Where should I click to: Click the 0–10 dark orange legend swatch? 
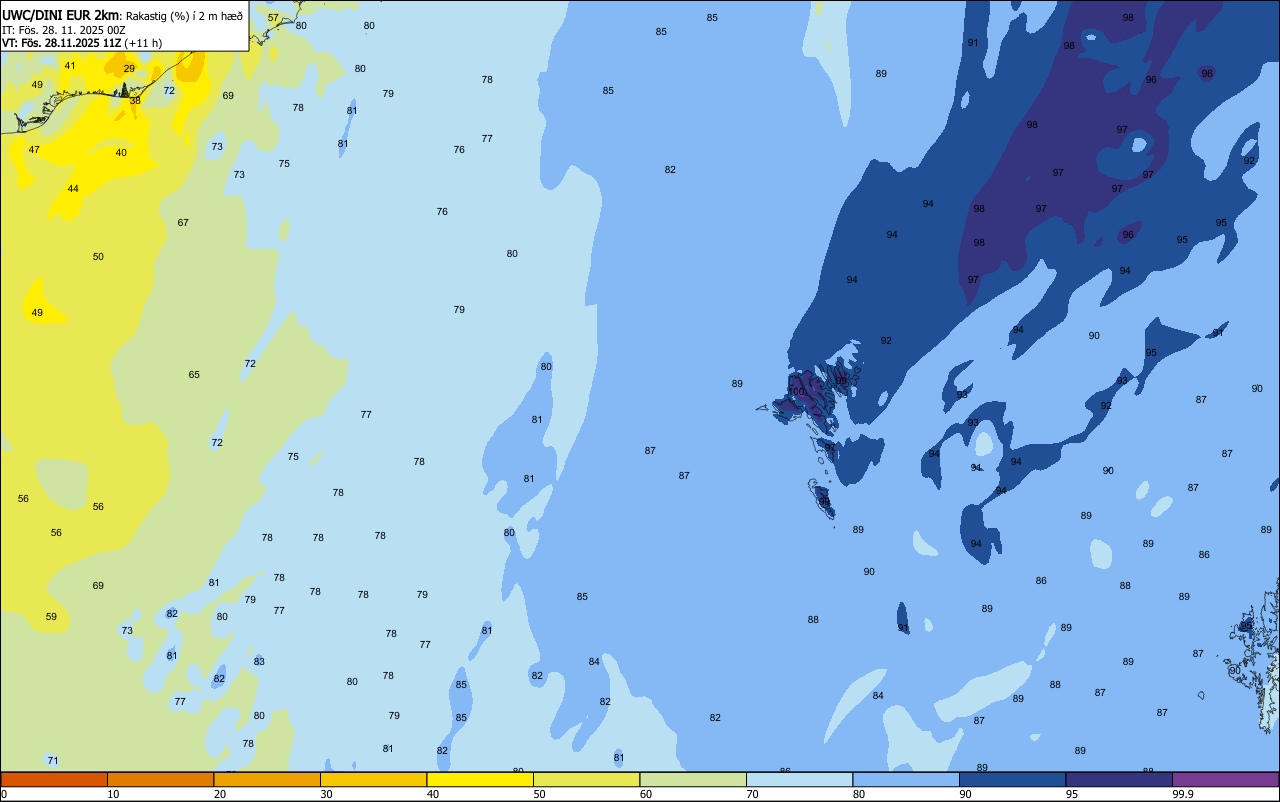[x=54, y=779]
